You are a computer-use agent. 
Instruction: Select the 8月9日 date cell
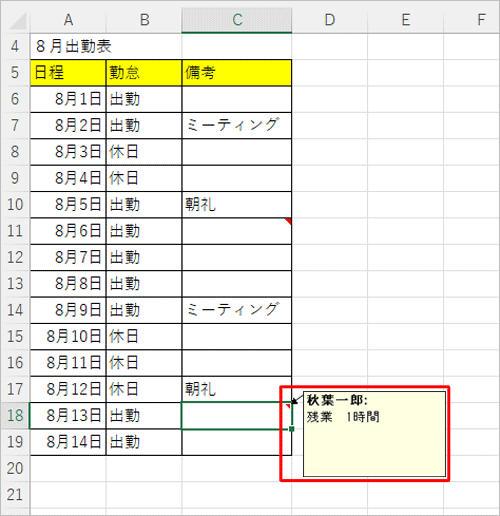[x=68, y=310]
